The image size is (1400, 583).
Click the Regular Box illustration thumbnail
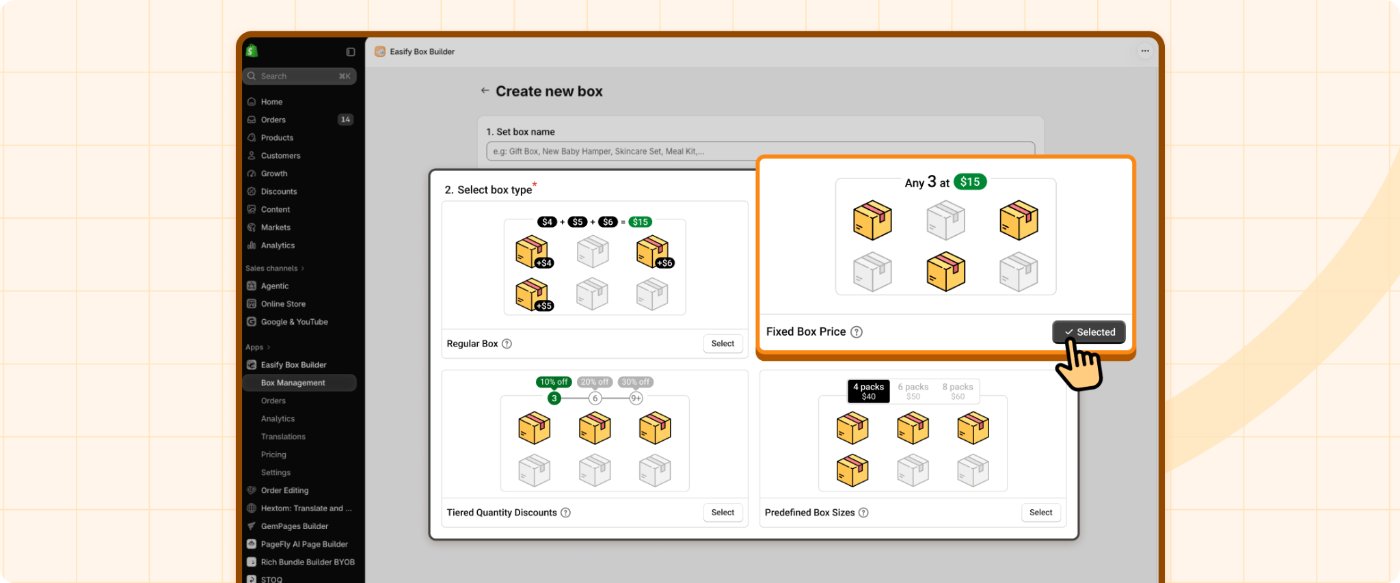pos(595,268)
